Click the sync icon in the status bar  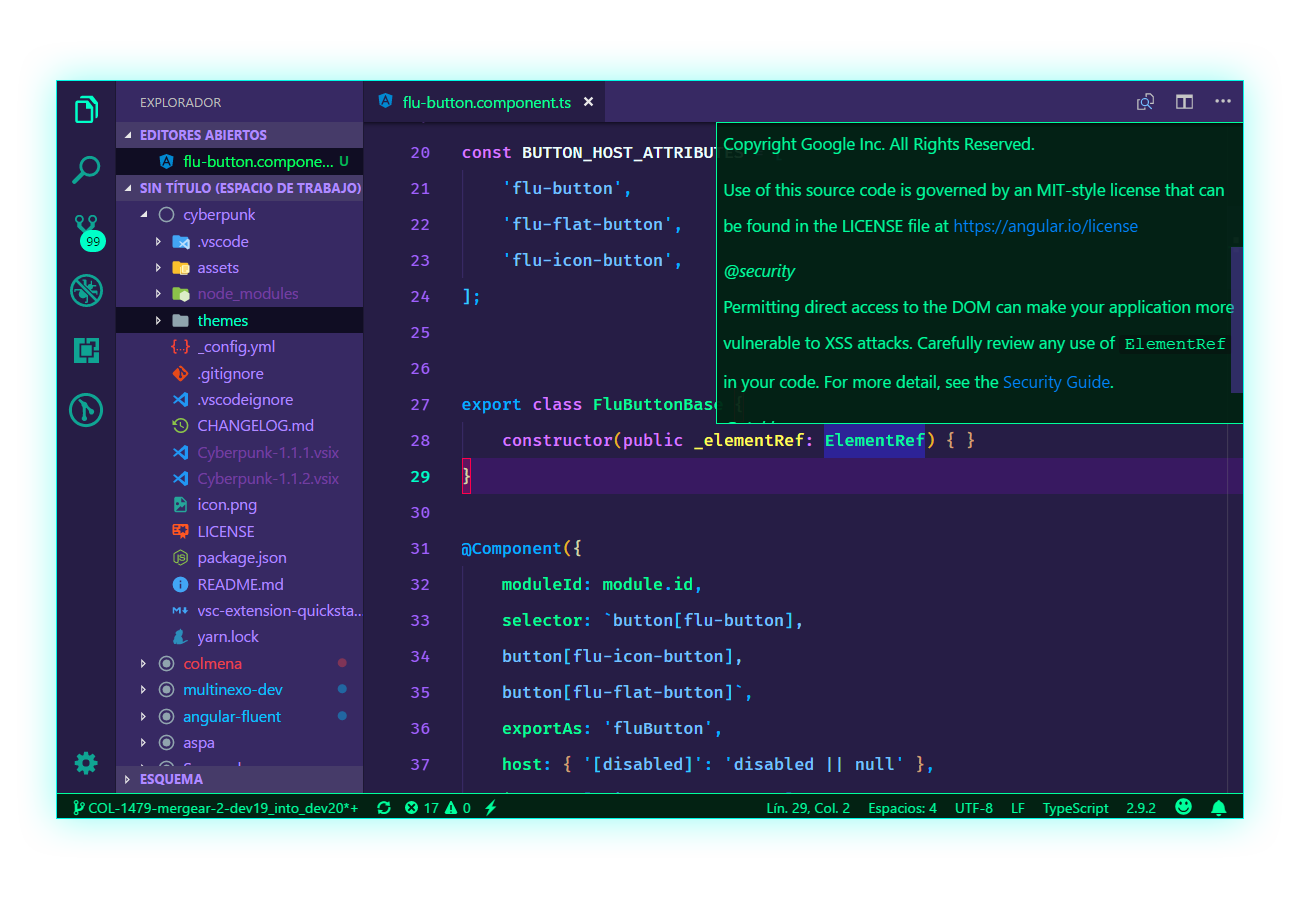(x=384, y=807)
